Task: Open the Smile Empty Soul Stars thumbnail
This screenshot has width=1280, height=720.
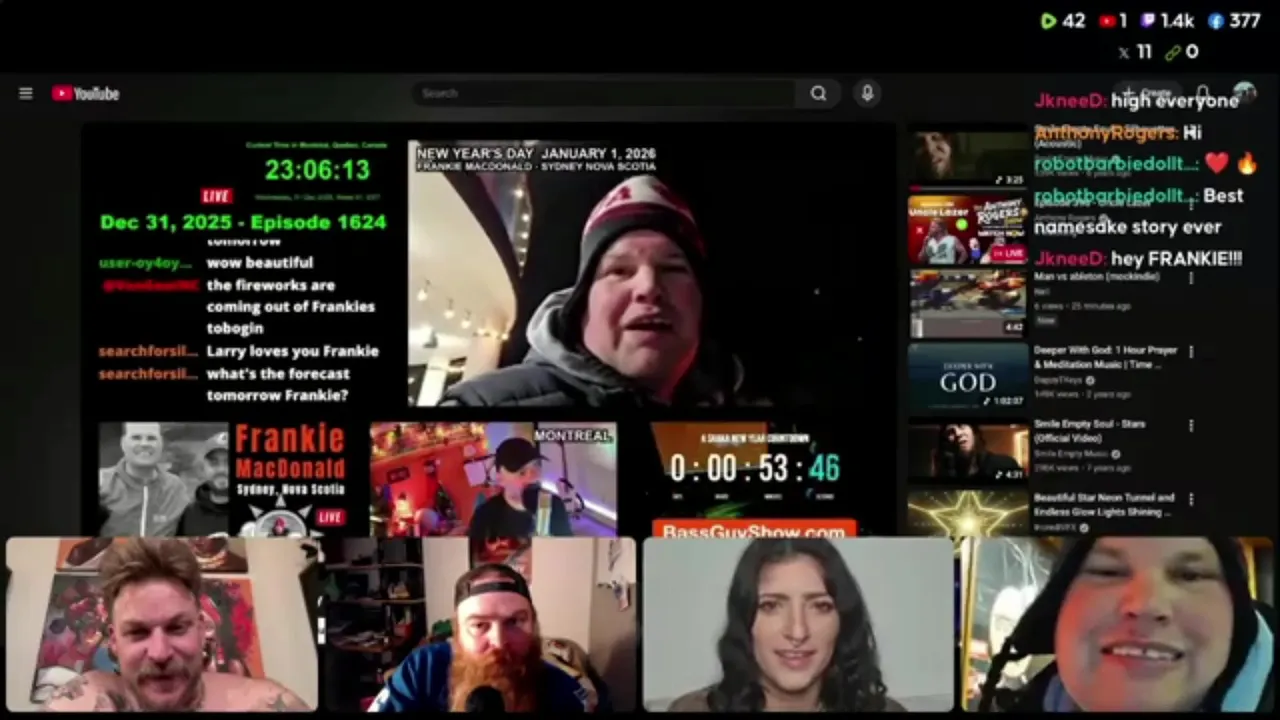Action: pyautogui.click(x=967, y=450)
